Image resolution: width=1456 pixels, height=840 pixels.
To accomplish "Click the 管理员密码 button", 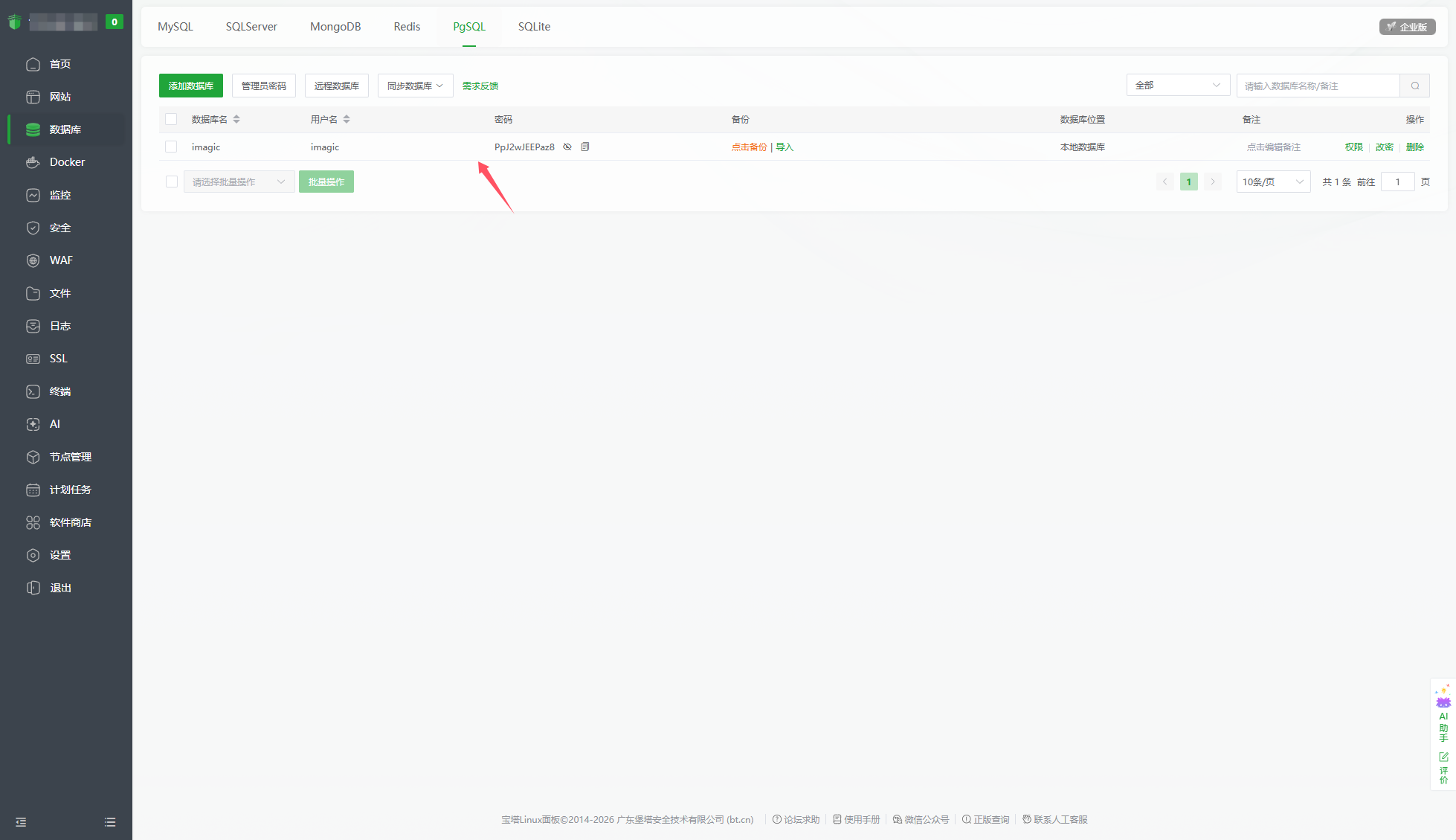I will (x=264, y=86).
